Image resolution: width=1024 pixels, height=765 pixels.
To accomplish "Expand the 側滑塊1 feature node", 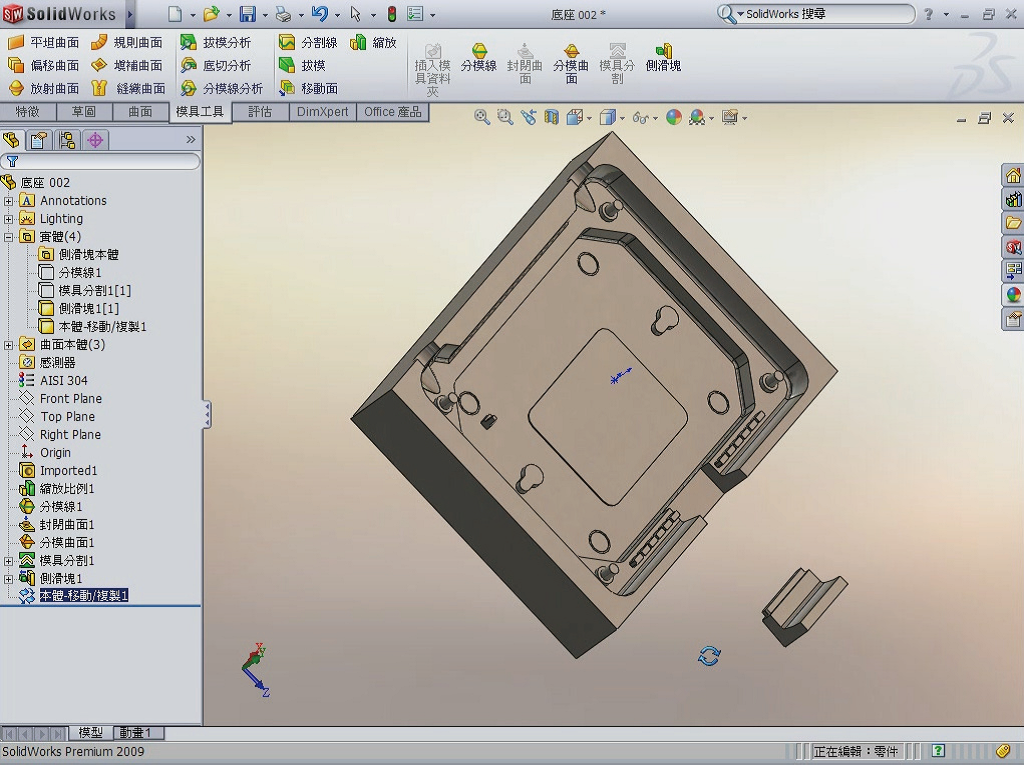I will pos(8,579).
